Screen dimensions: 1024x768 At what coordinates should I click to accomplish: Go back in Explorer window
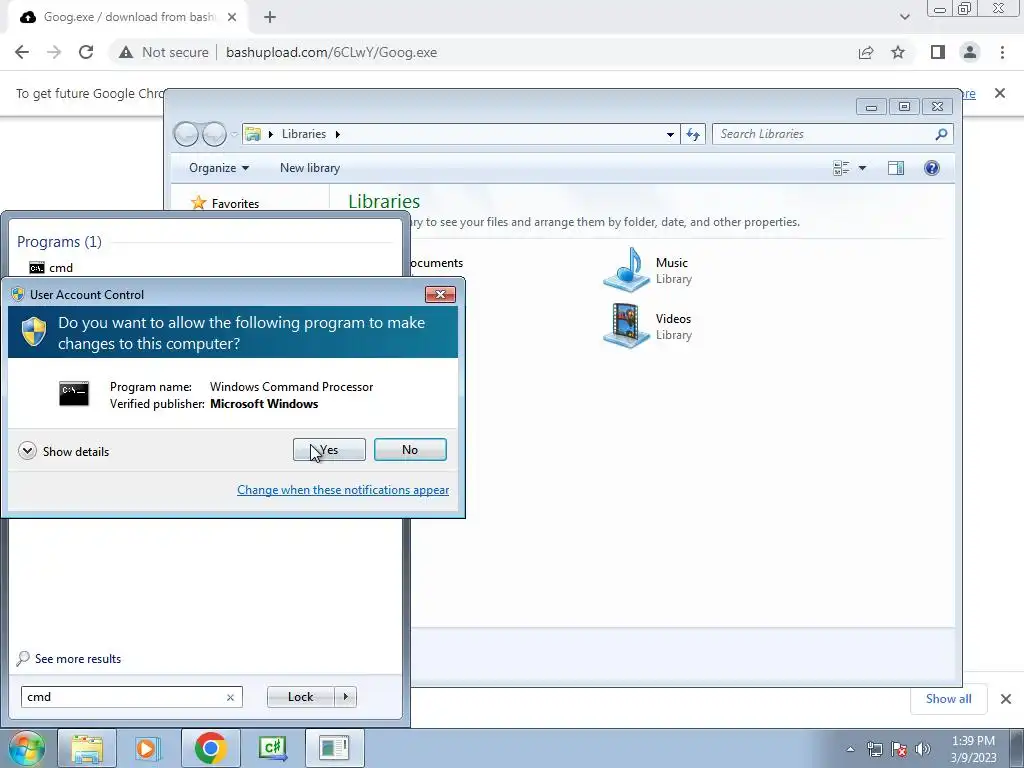click(187, 135)
